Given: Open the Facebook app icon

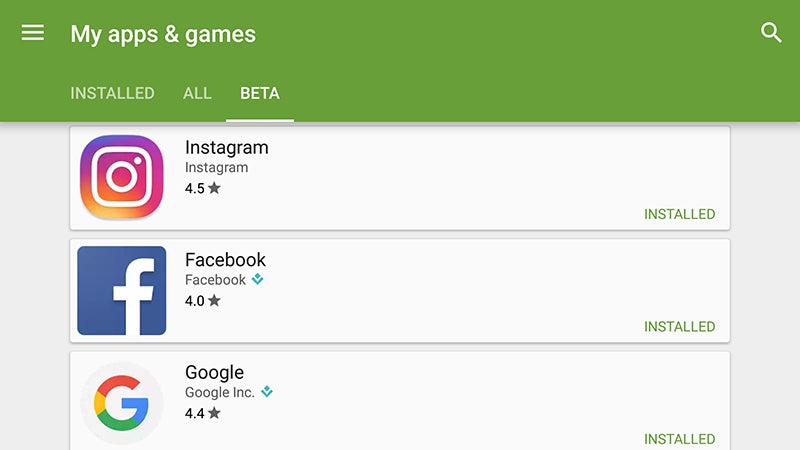Looking at the screenshot, I should (121, 290).
